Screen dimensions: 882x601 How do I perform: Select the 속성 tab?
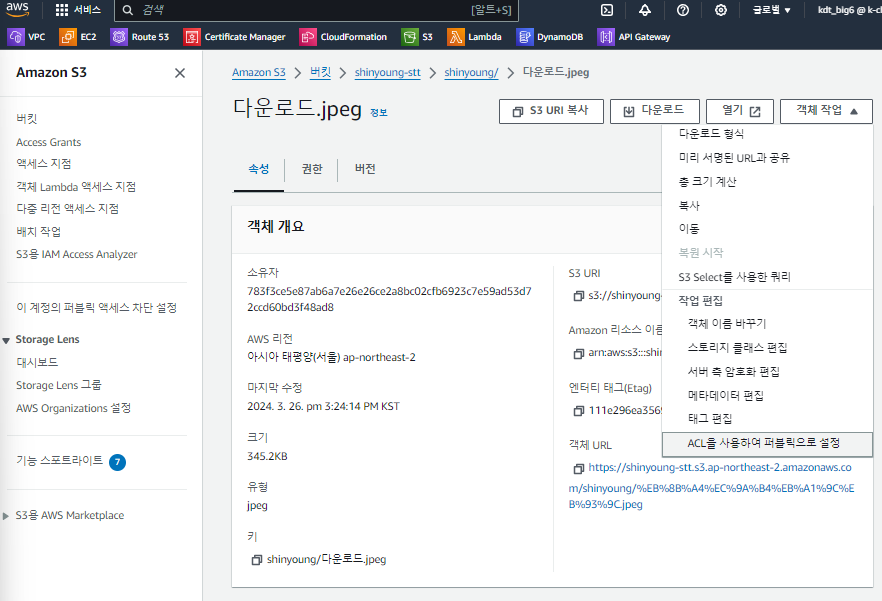tap(259, 169)
